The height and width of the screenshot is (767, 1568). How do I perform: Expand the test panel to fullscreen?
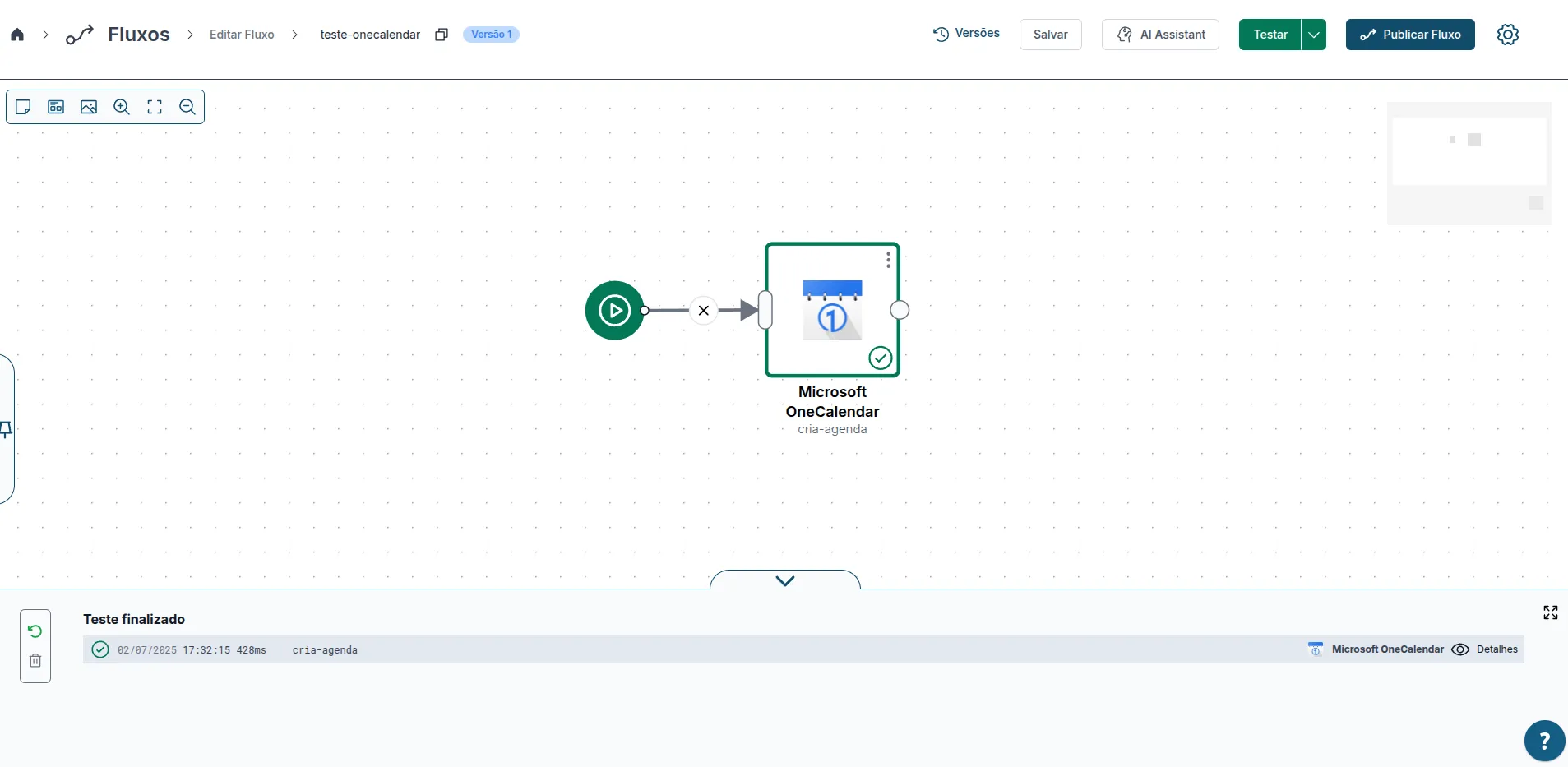[1551, 612]
